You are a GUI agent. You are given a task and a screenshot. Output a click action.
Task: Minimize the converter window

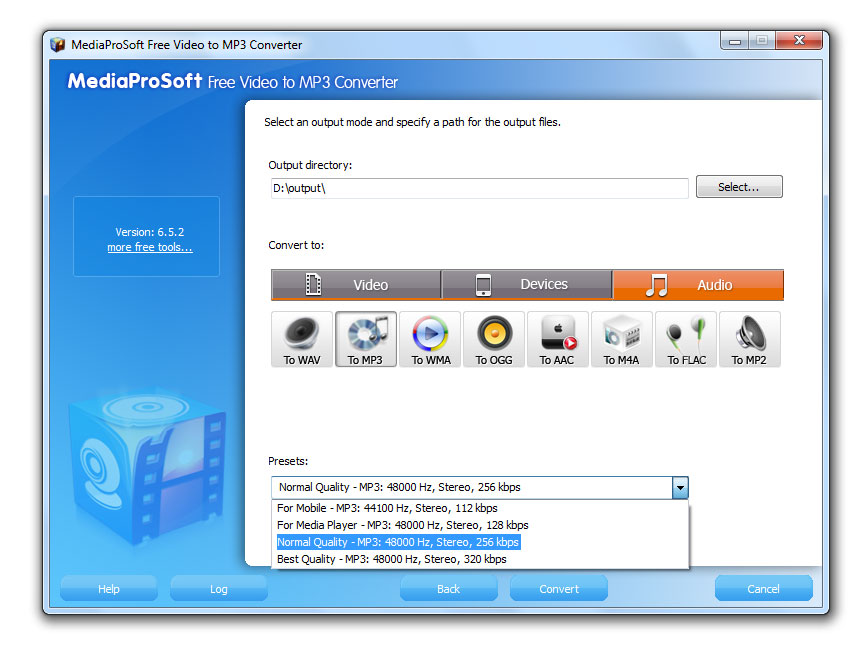pos(735,40)
